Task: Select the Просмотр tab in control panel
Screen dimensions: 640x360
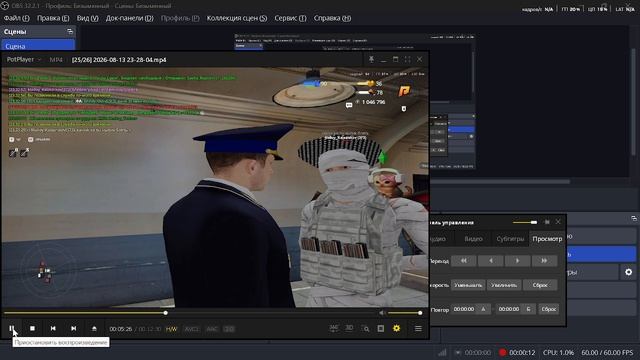Action: pos(547,239)
